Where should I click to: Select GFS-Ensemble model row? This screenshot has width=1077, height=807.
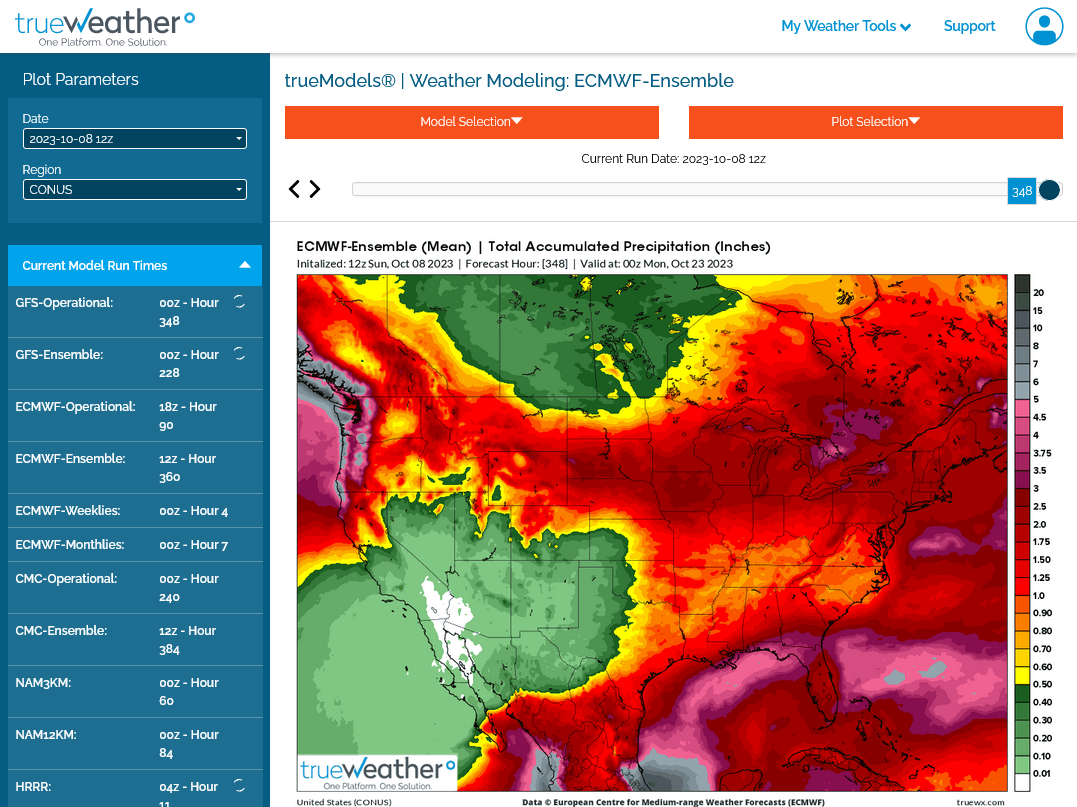[x=135, y=363]
